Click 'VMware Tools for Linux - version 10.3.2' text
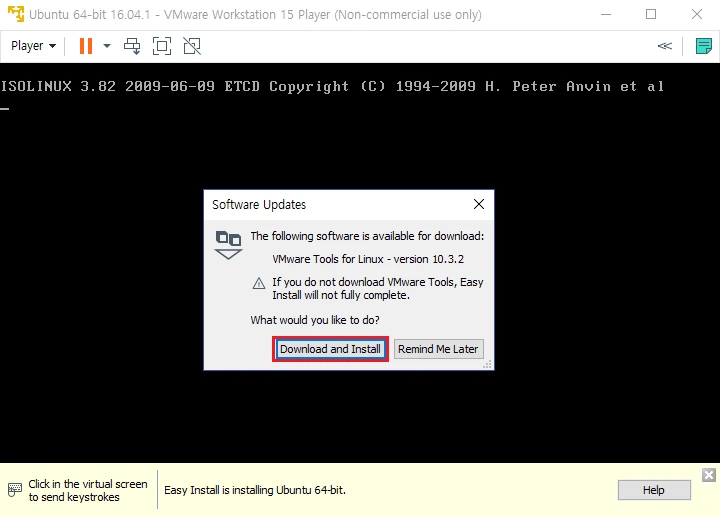This screenshot has height=517, width=720. click(368, 259)
